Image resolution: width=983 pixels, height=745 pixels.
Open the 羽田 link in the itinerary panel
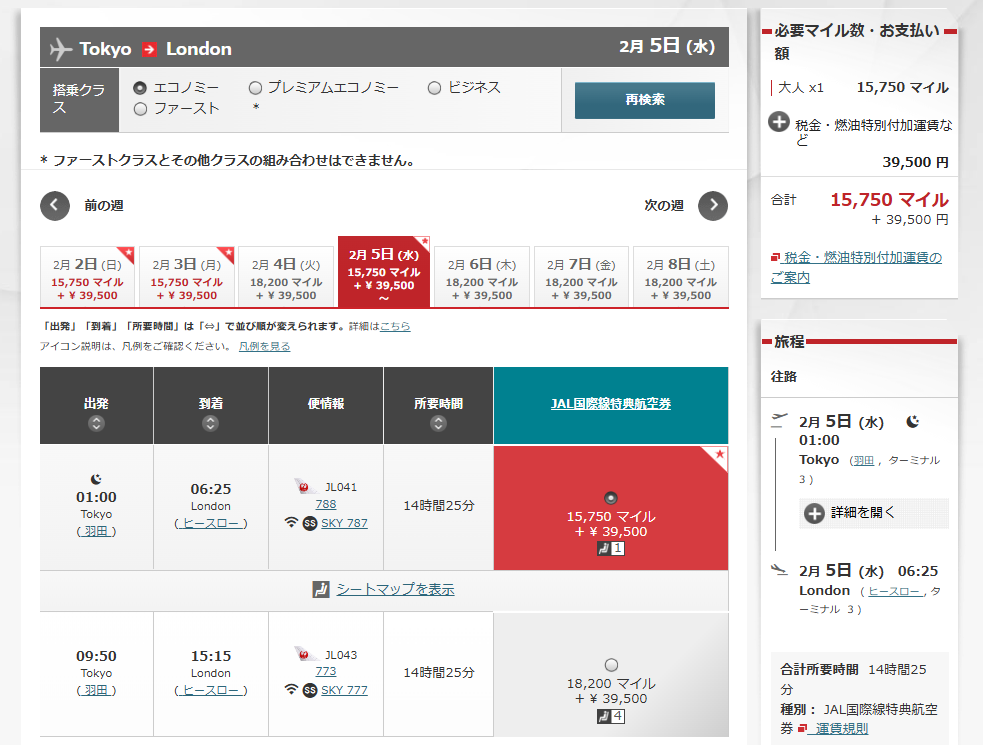click(x=863, y=460)
